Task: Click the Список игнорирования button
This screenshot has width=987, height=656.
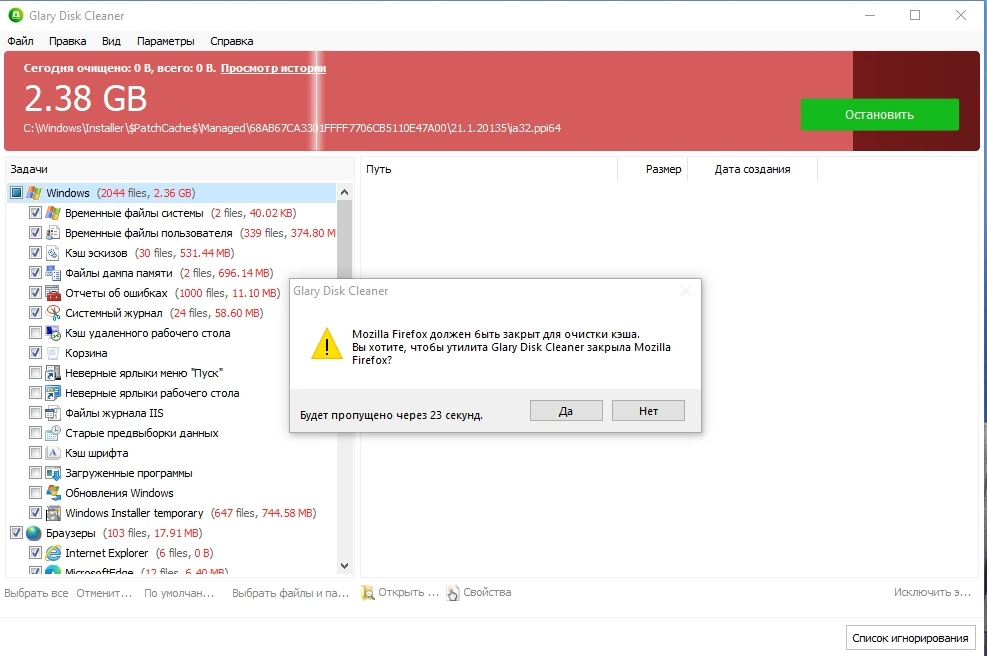Action: (910, 638)
